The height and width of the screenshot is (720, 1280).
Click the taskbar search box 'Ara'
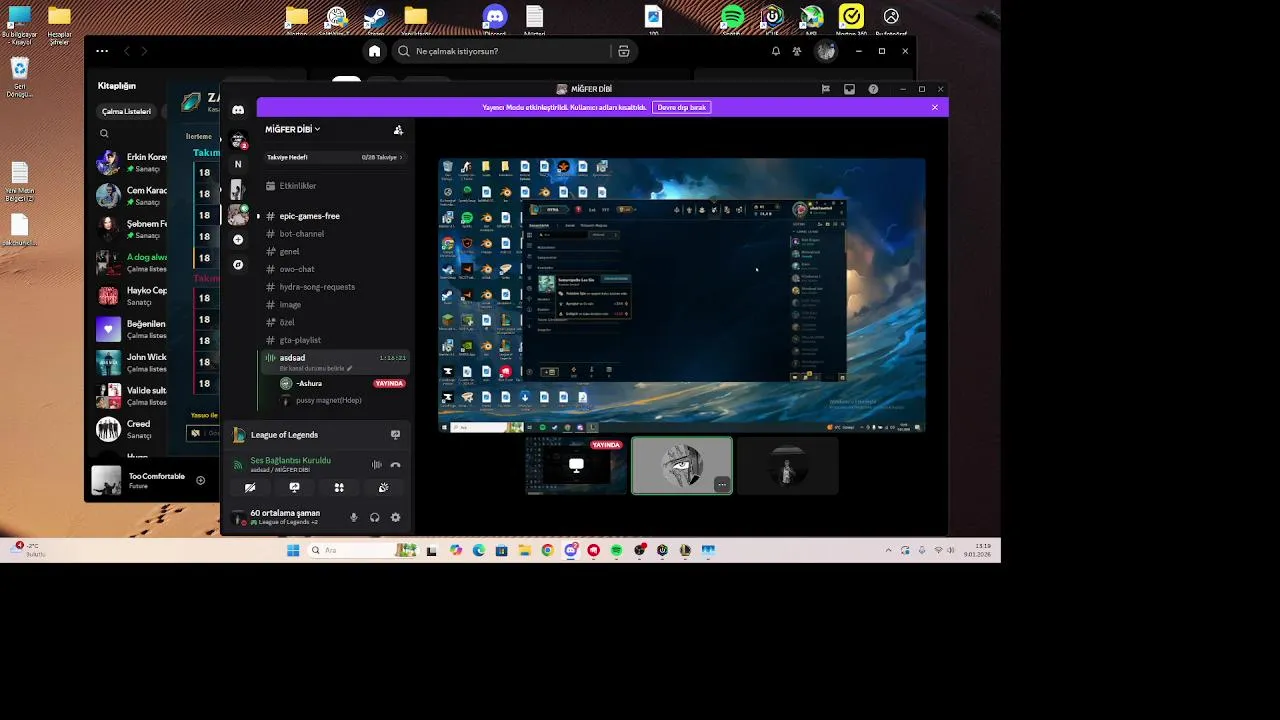pyautogui.click(x=362, y=550)
